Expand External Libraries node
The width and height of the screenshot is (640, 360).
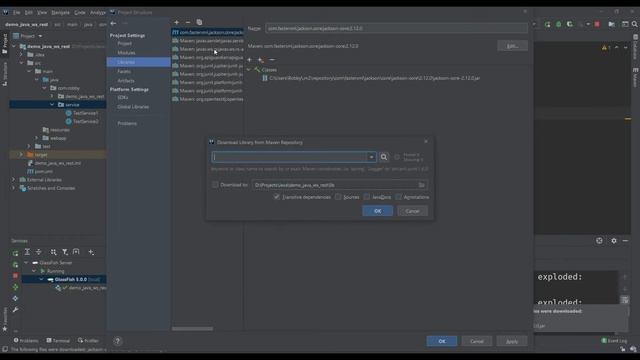click(13, 180)
